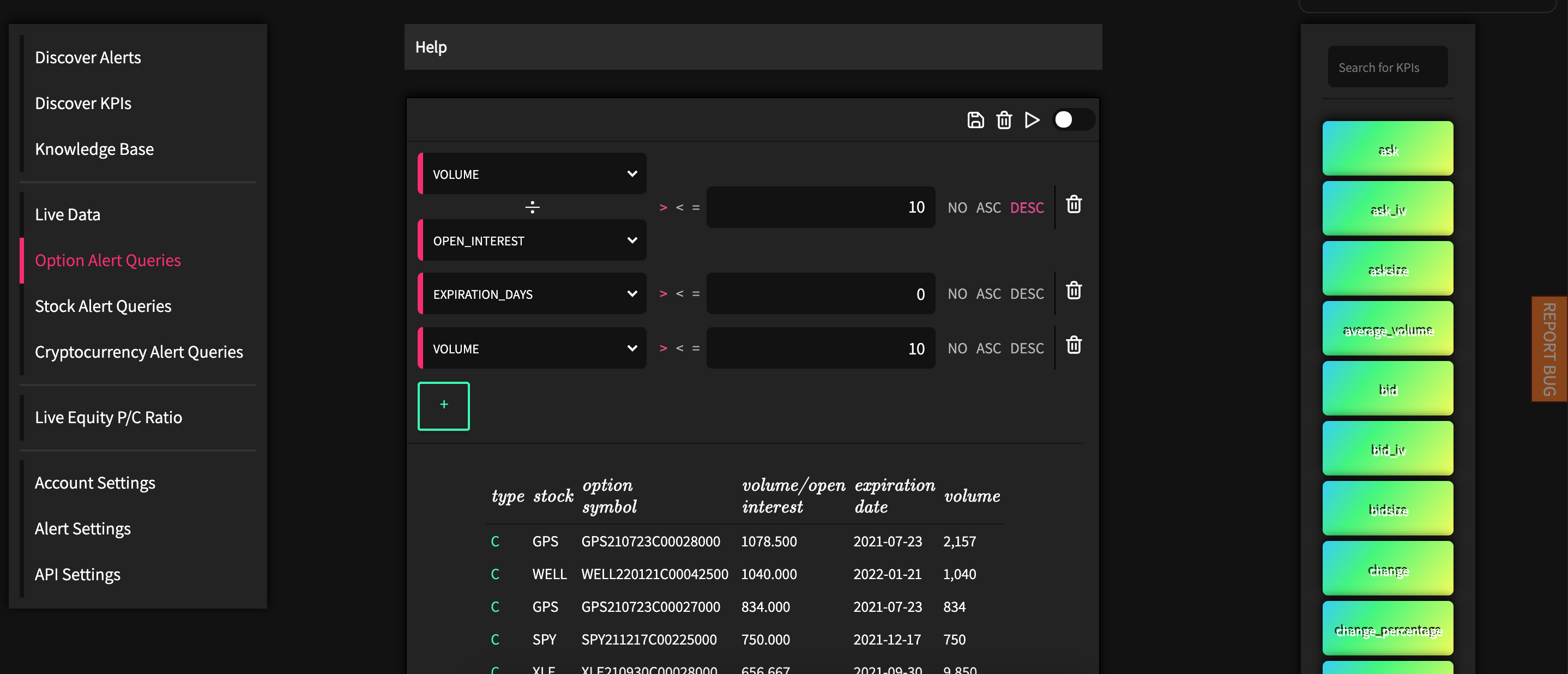This screenshot has height=674, width=1568.
Task: Save the query with the floppy disk icon
Action: coord(975,120)
